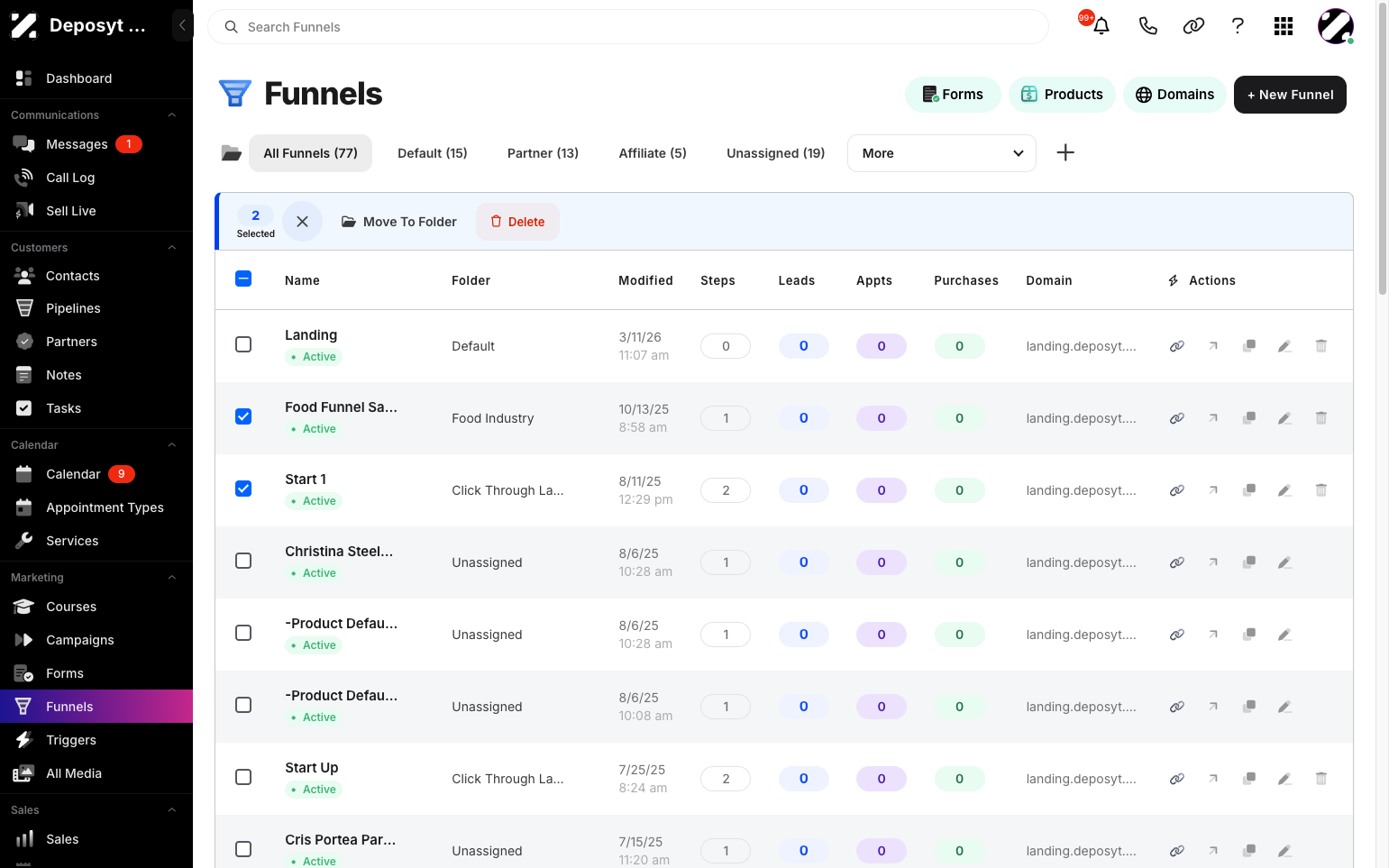
Task: Uncheck the Start 1 checkbox
Action: (x=243, y=489)
